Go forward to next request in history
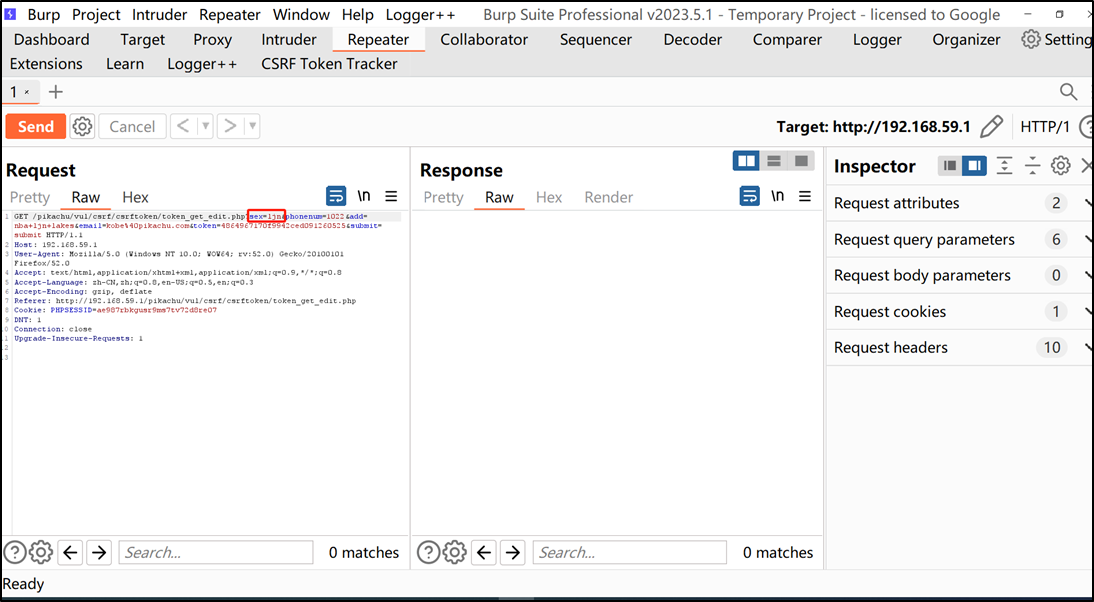Image resolution: width=1094 pixels, height=602 pixels. pos(230,126)
